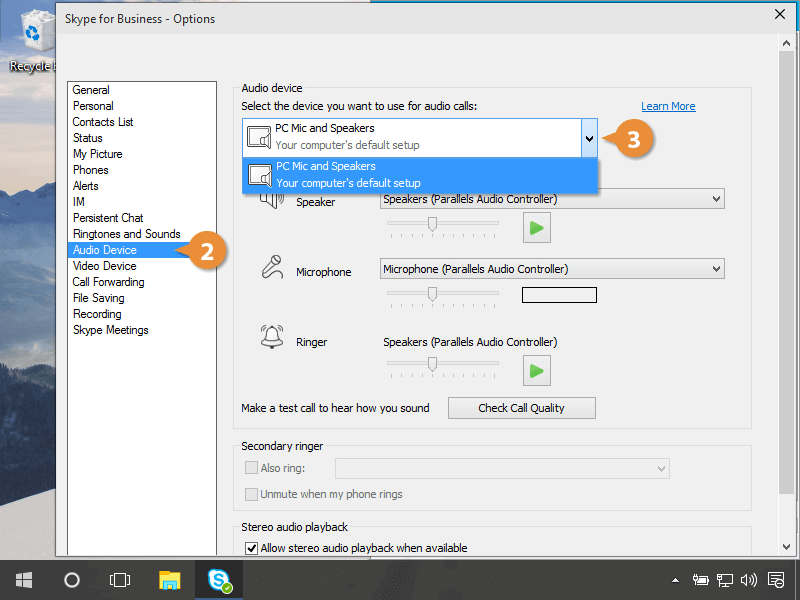Open Cortana search circle
800x600 pixels.
(72, 579)
